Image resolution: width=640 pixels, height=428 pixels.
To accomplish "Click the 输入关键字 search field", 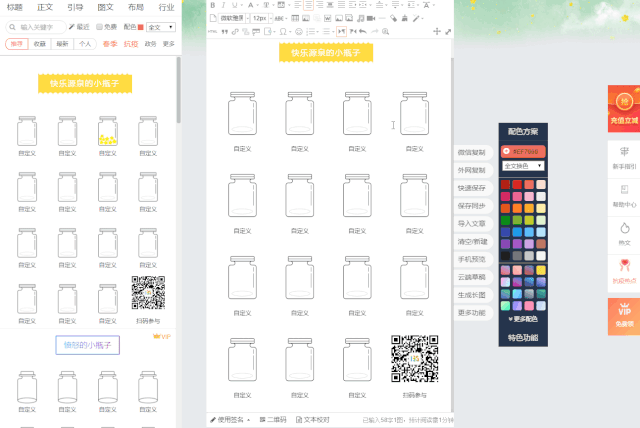I will [40, 27].
